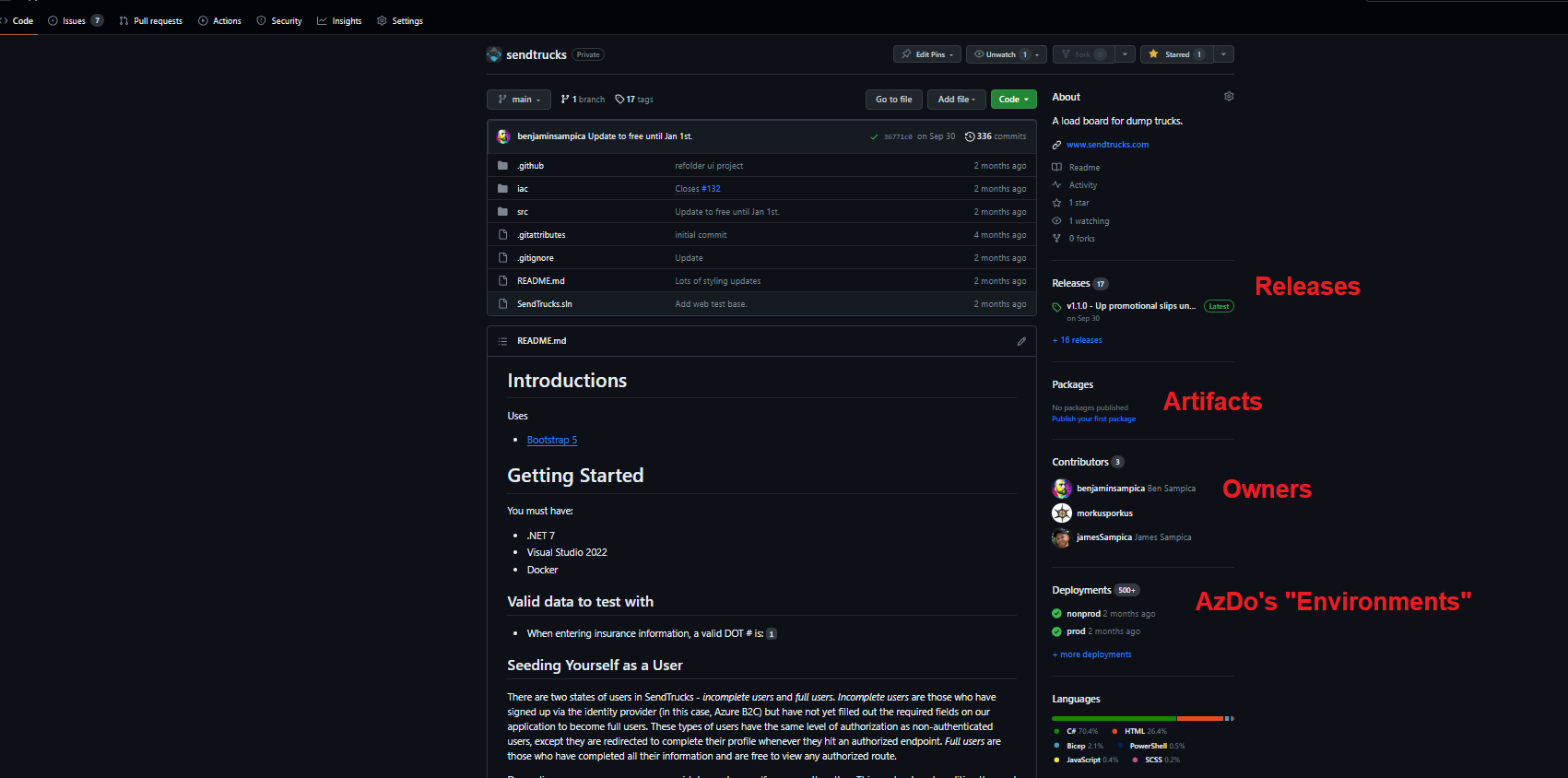
Task: Open the main branch selector
Action: [519, 100]
